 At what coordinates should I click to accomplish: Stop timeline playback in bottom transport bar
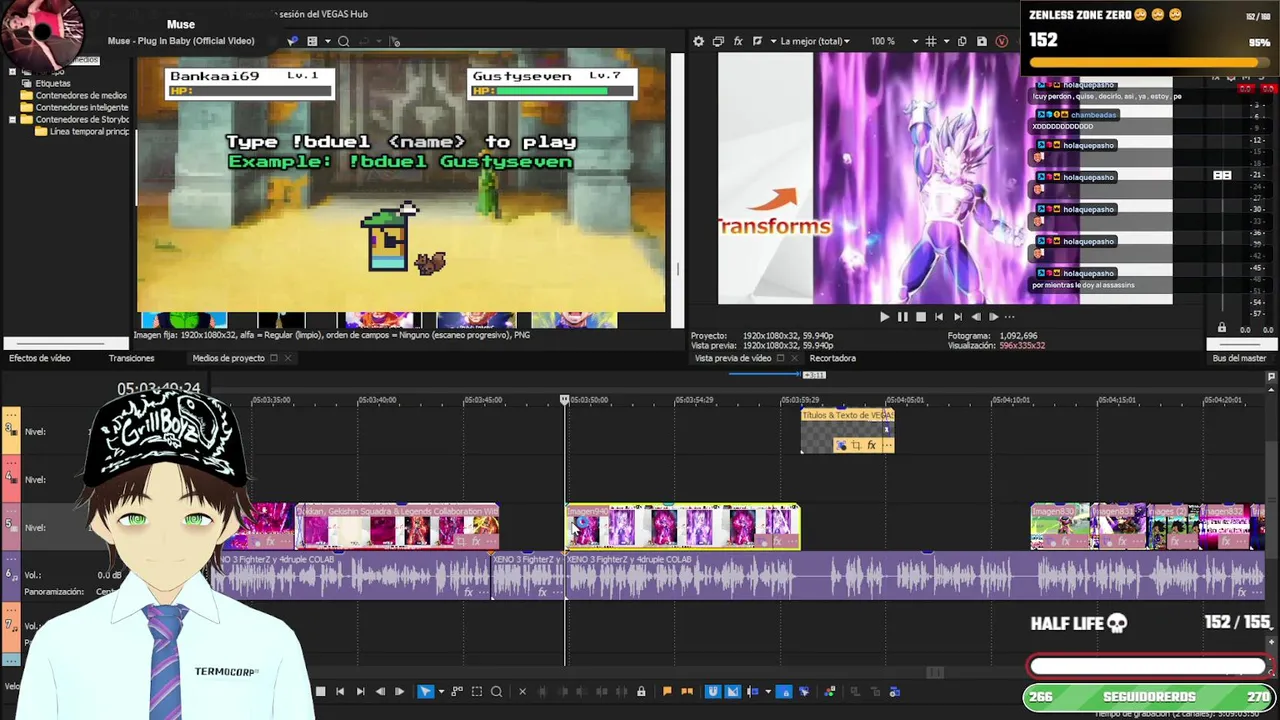tap(320, 691)
